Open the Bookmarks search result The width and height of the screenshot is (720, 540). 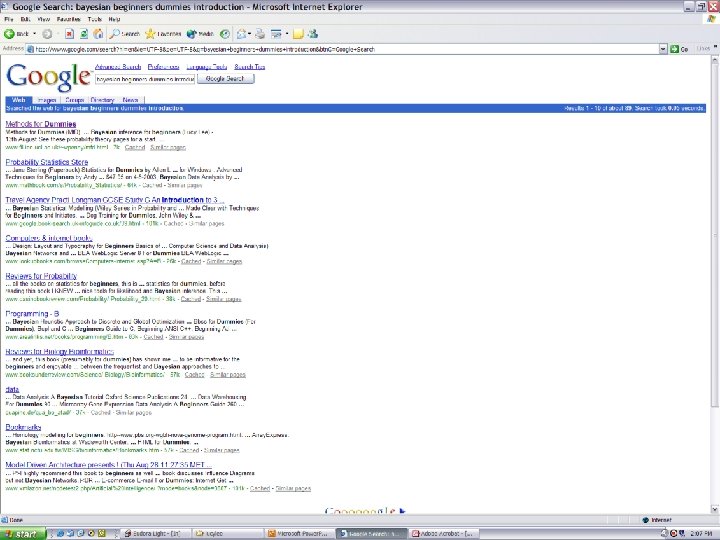click(x=23, y=427)
